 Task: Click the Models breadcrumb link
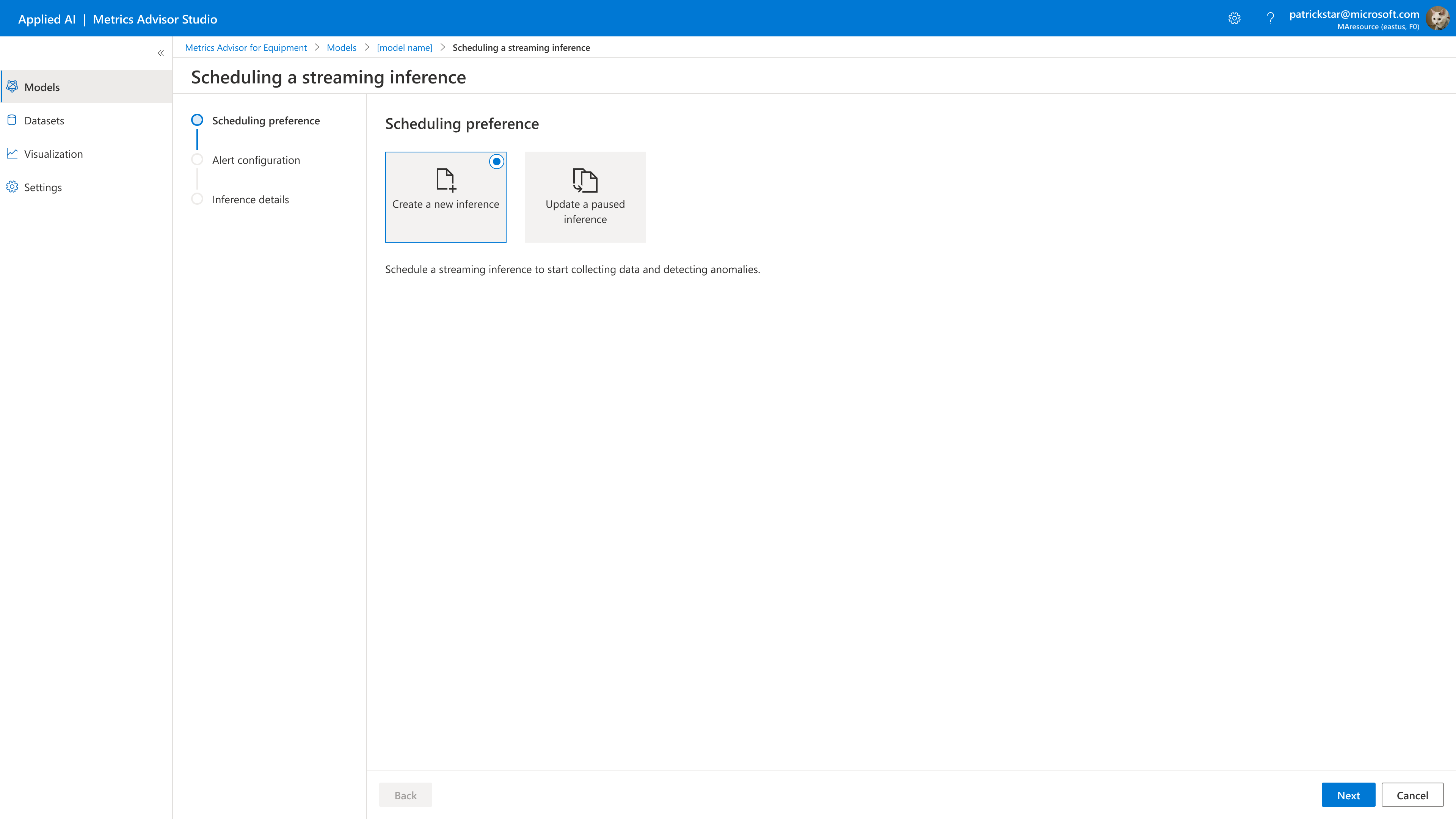click(341, 47)
